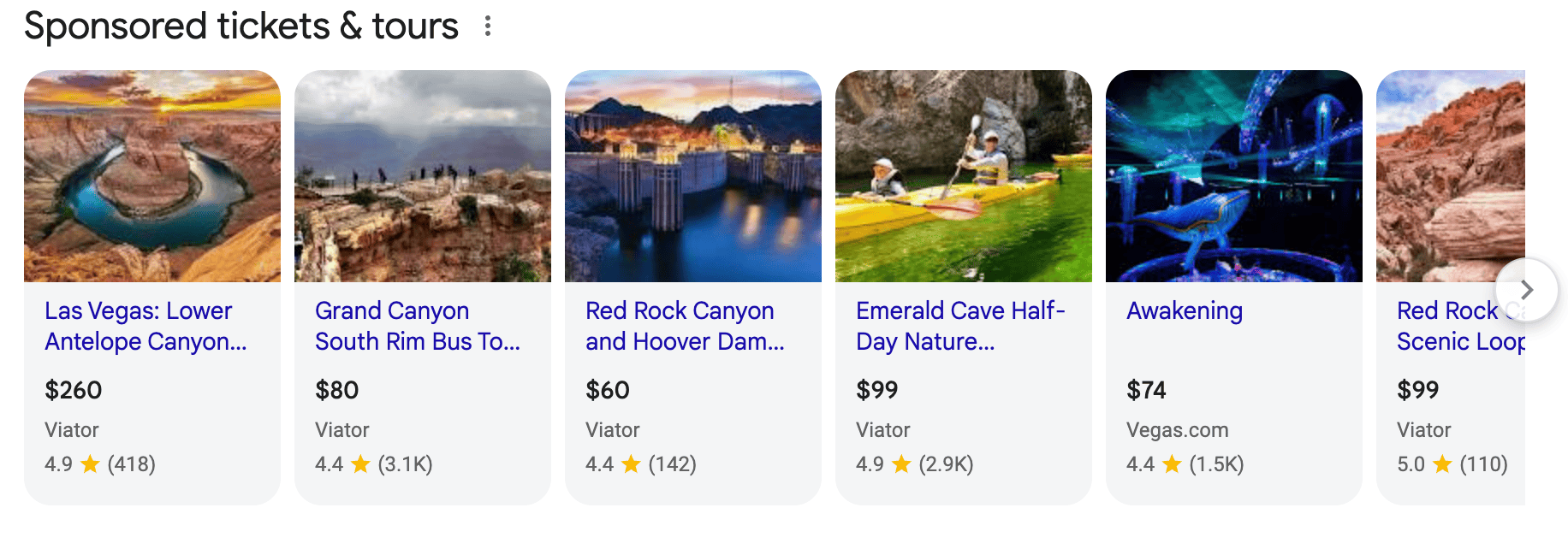The height and width of the screenshot is (549, 1568).
Task: Click the Horseshoe Bend canyon photo
Action: click(152, 176)
